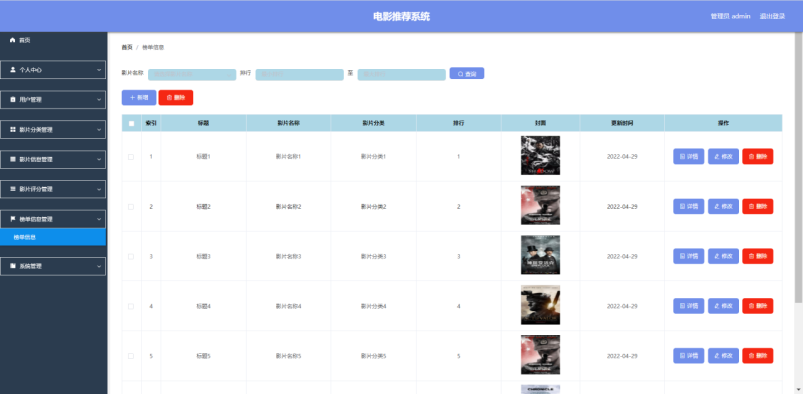
Task: Click red 删除 for row 标题3
Action: 757,256
